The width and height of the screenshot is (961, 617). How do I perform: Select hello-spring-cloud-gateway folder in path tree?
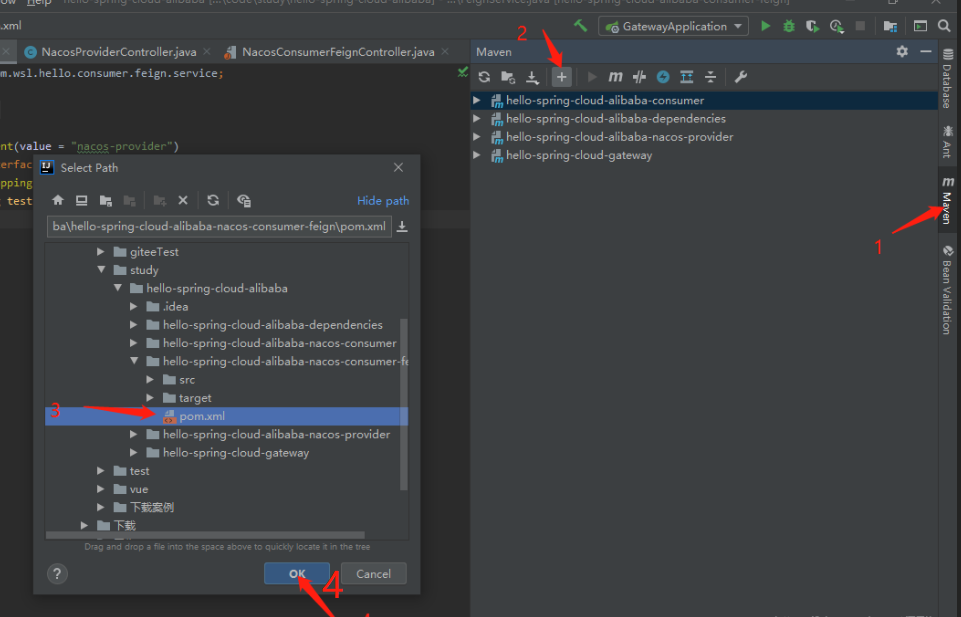pyautogui.click(x=236, y=453)
